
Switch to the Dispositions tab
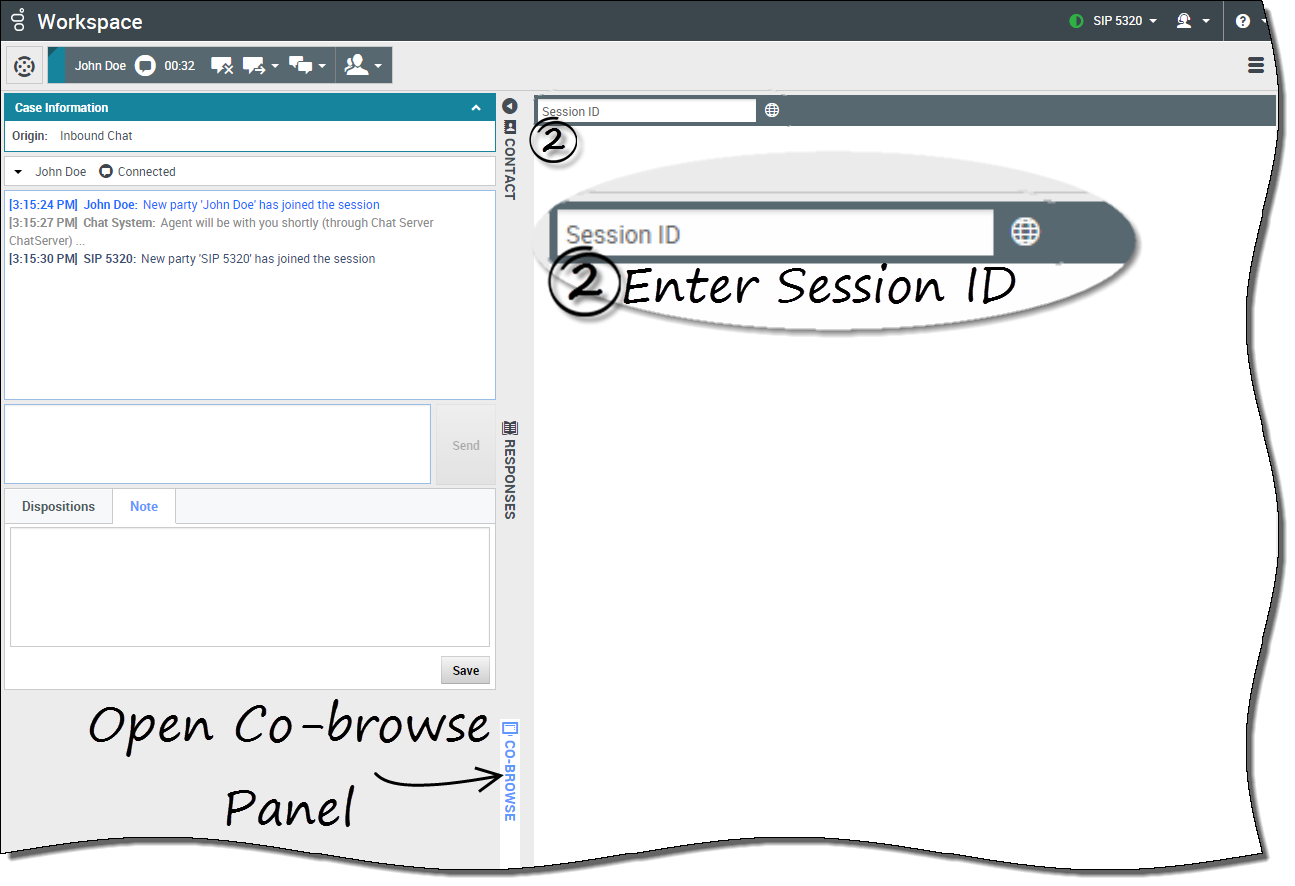tap(58, 506)
